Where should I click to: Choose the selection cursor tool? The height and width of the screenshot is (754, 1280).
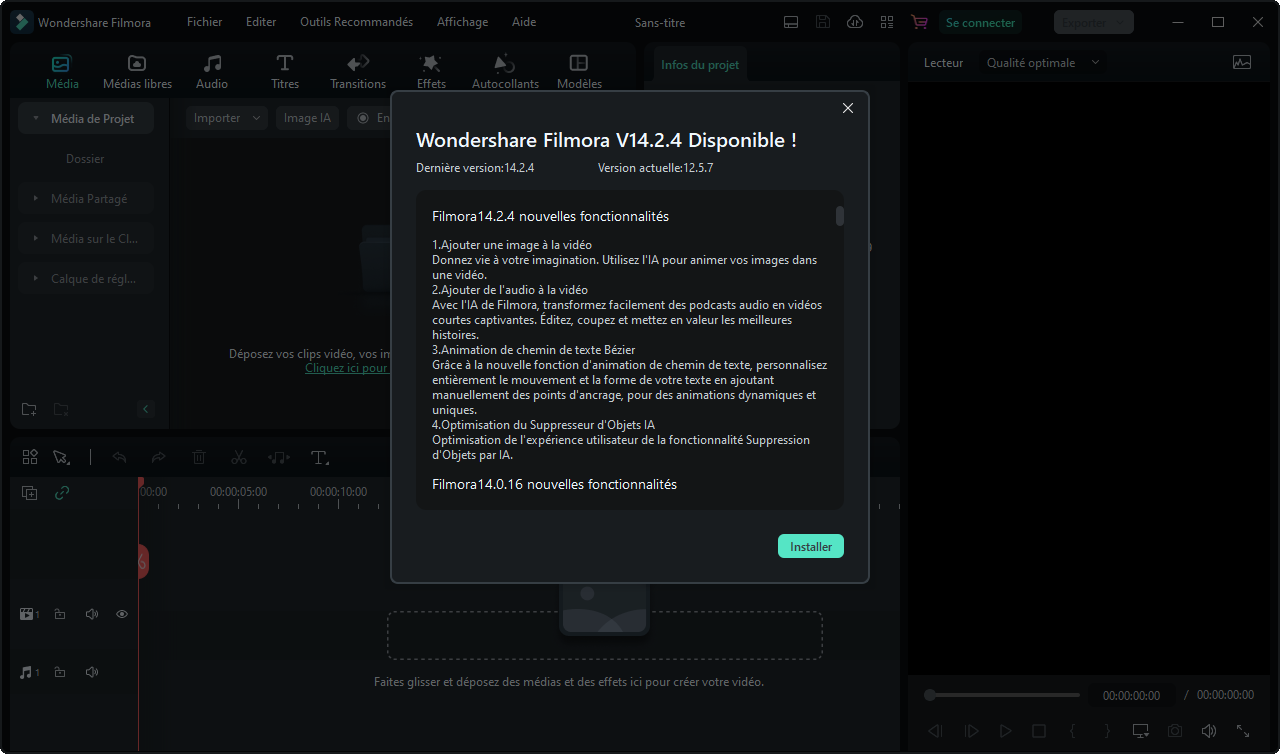coord(61,457)
